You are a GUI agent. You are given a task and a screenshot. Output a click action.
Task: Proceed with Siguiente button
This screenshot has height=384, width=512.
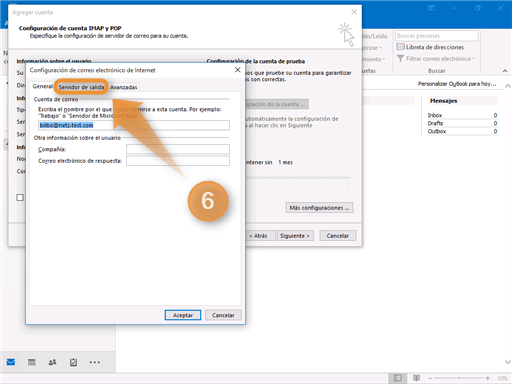click(295, 236)
